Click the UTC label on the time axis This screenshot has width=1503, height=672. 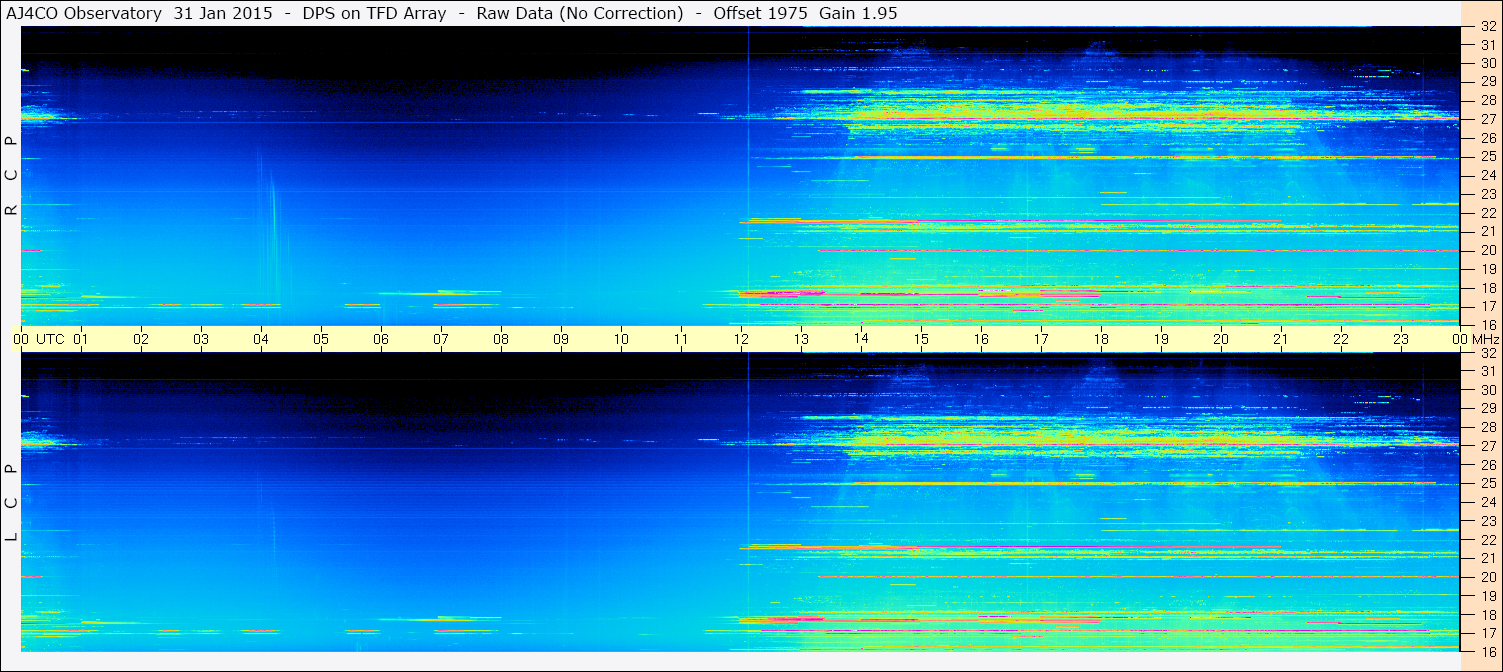pos(50,339)
